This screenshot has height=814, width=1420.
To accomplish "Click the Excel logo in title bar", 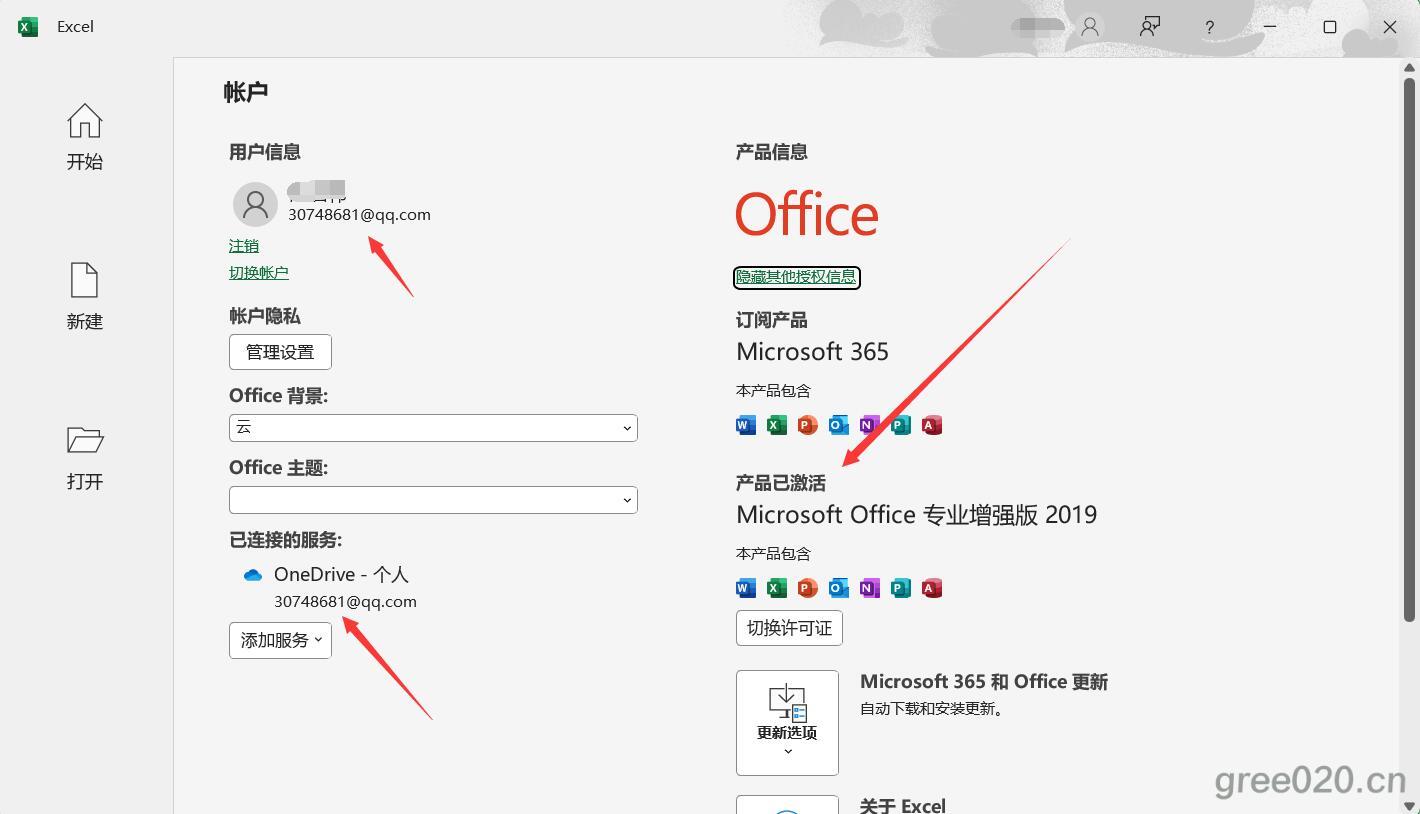I will click(x=28, y=27).
